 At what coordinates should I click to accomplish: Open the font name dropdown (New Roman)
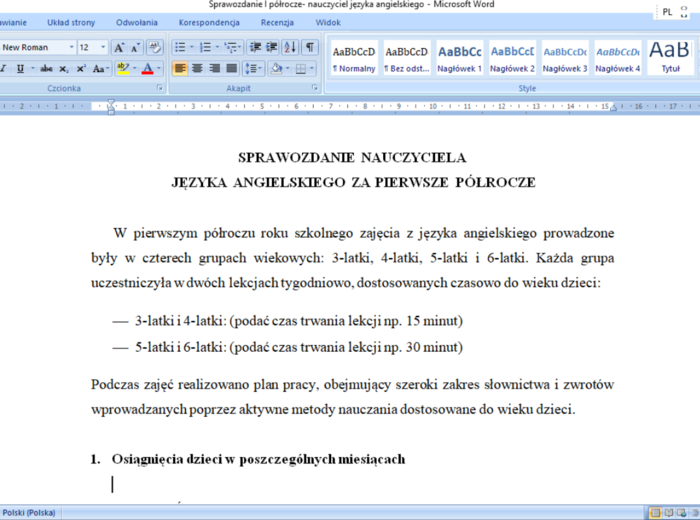[71, 47]
